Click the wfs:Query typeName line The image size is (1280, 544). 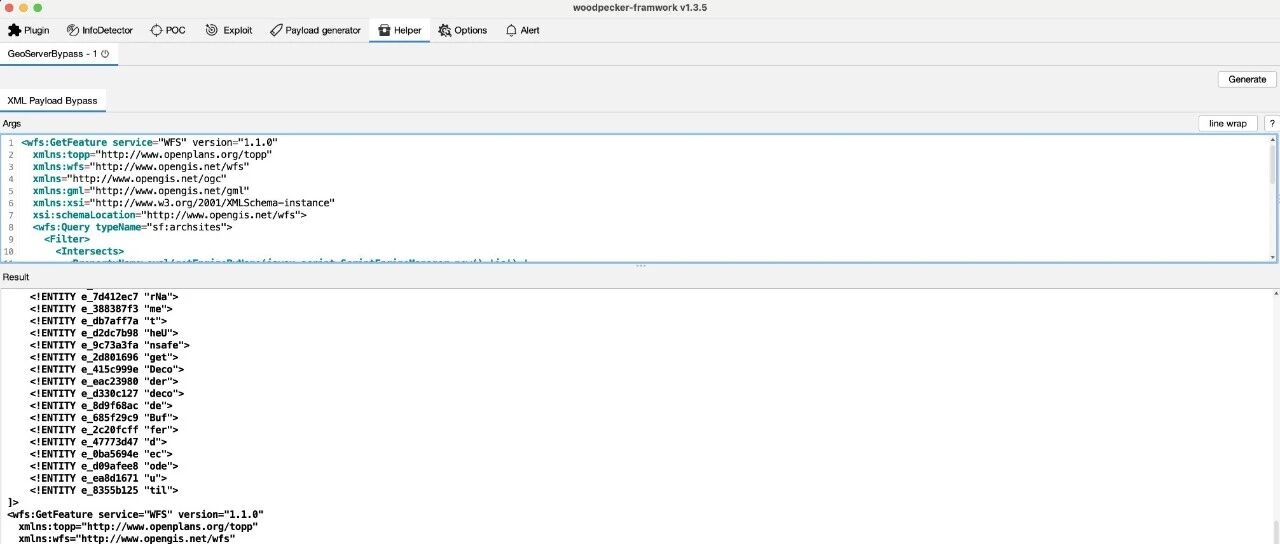point(132,227)
